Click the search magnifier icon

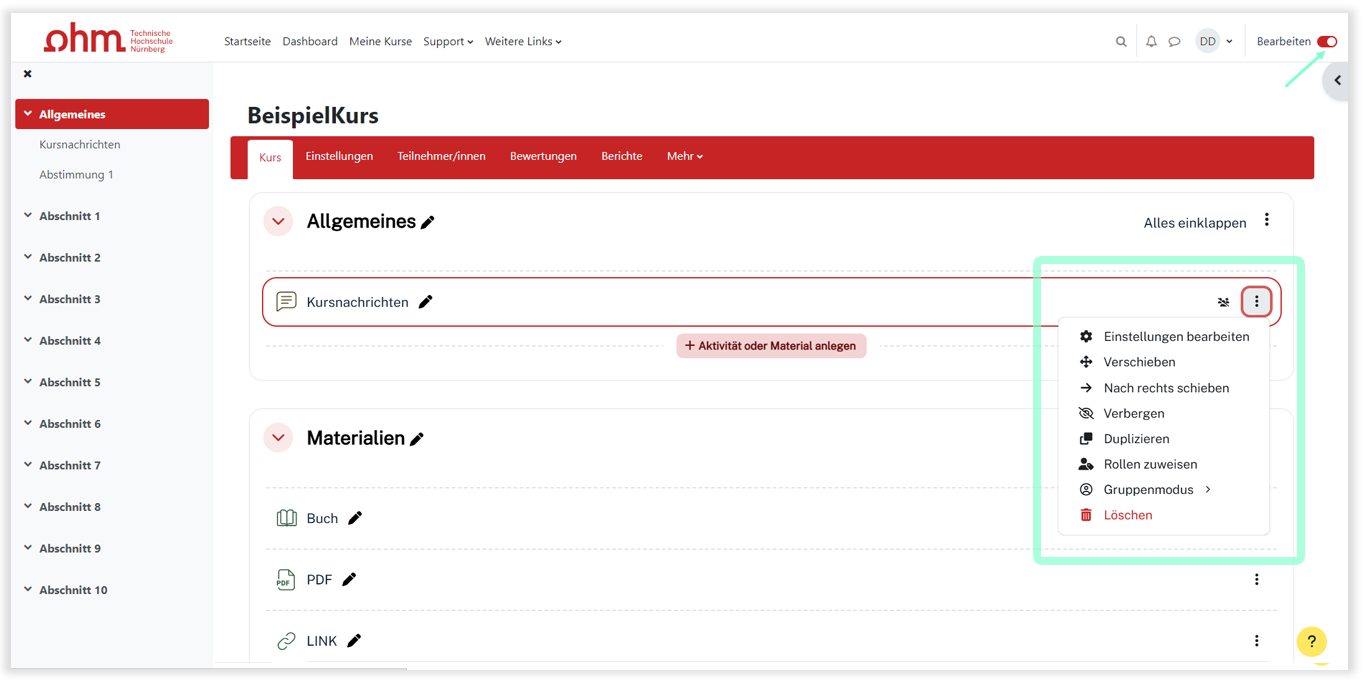(1121, 42)
